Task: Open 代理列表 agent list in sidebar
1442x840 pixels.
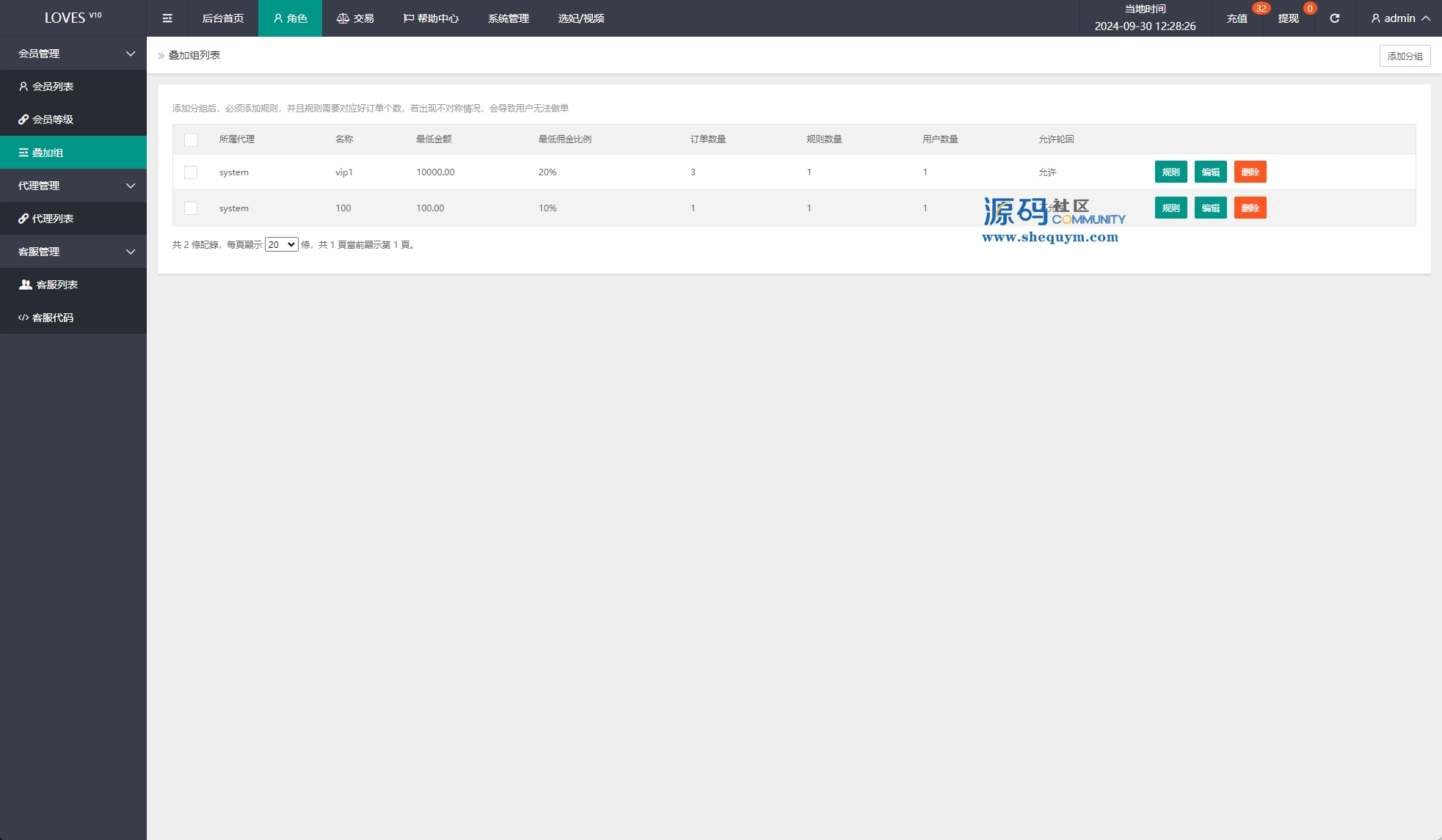Action: coord(53,219)
